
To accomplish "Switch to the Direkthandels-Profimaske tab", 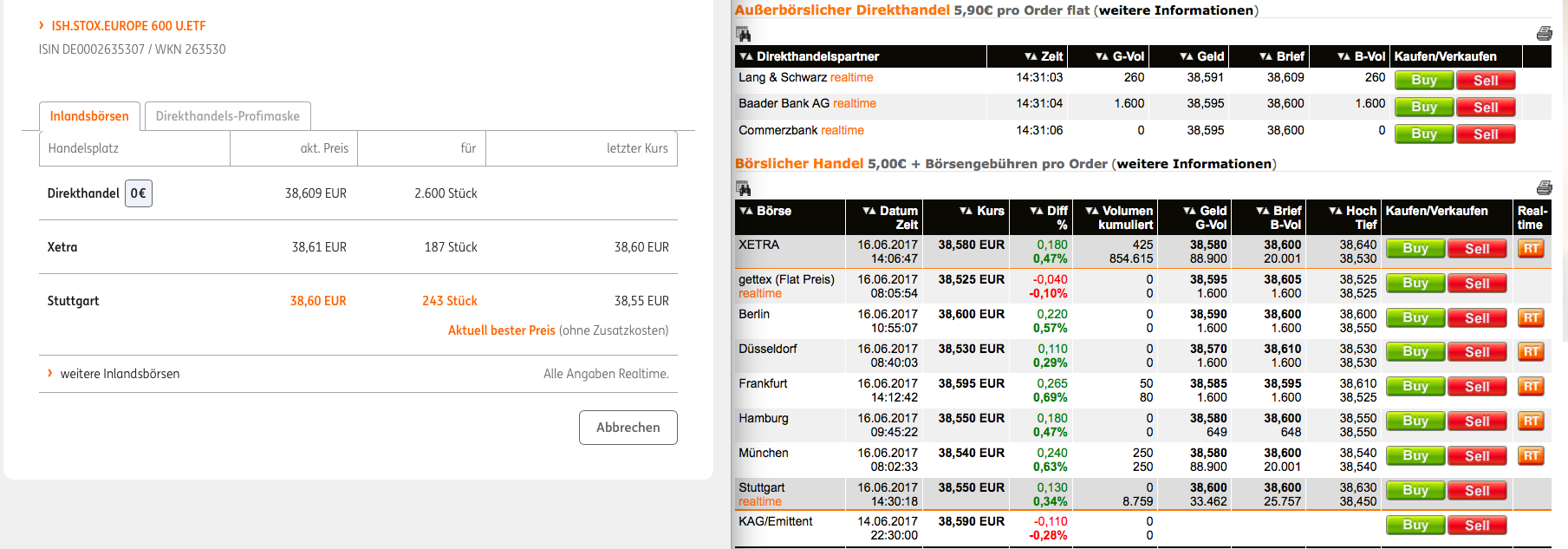I will click(x=227, y=116).
